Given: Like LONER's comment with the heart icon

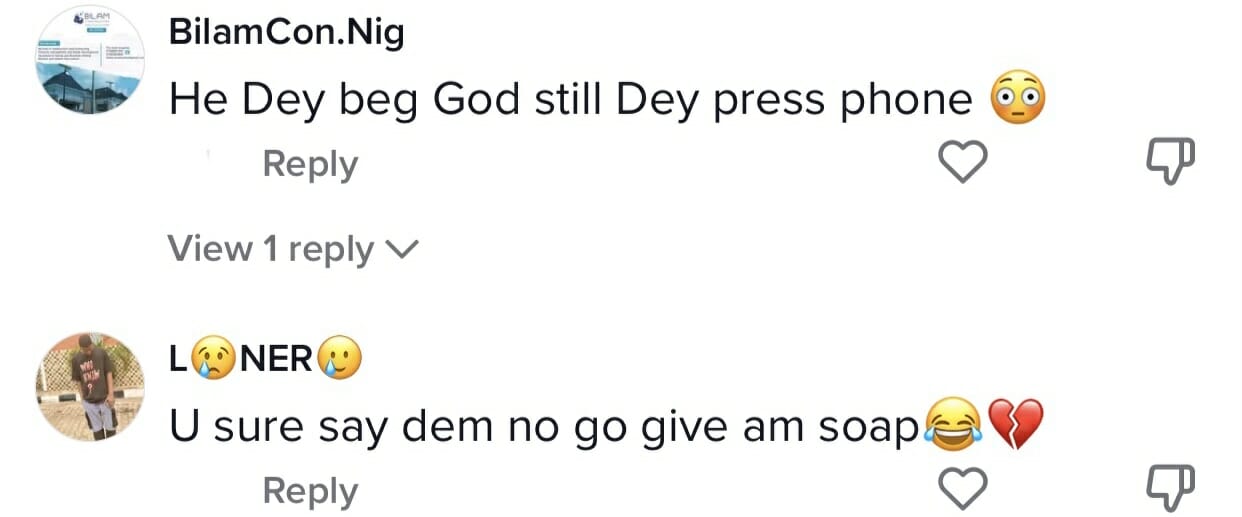Looking at the screenshot, I should click(963, 489).
